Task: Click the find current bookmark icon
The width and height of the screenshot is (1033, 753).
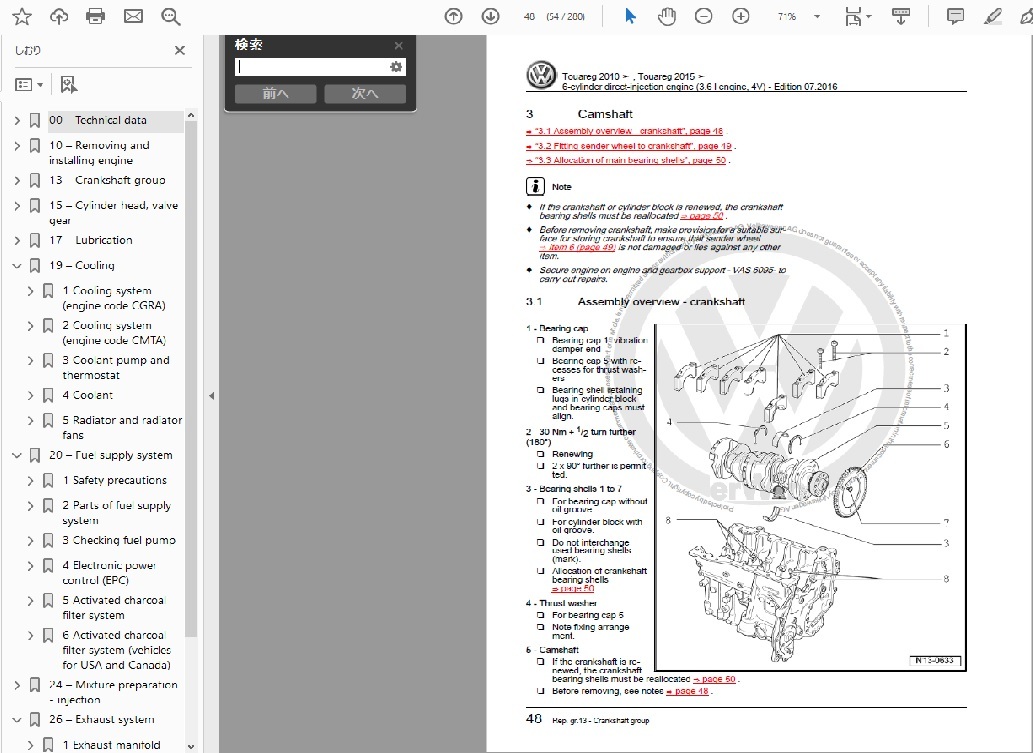Action: click(69, 84)
